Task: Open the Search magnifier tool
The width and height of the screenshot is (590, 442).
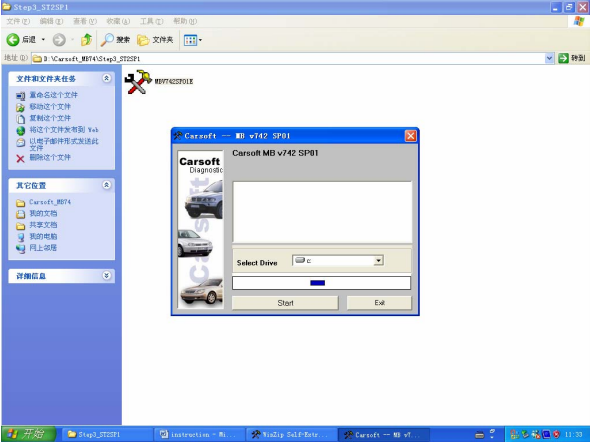Action: [107, 39]
